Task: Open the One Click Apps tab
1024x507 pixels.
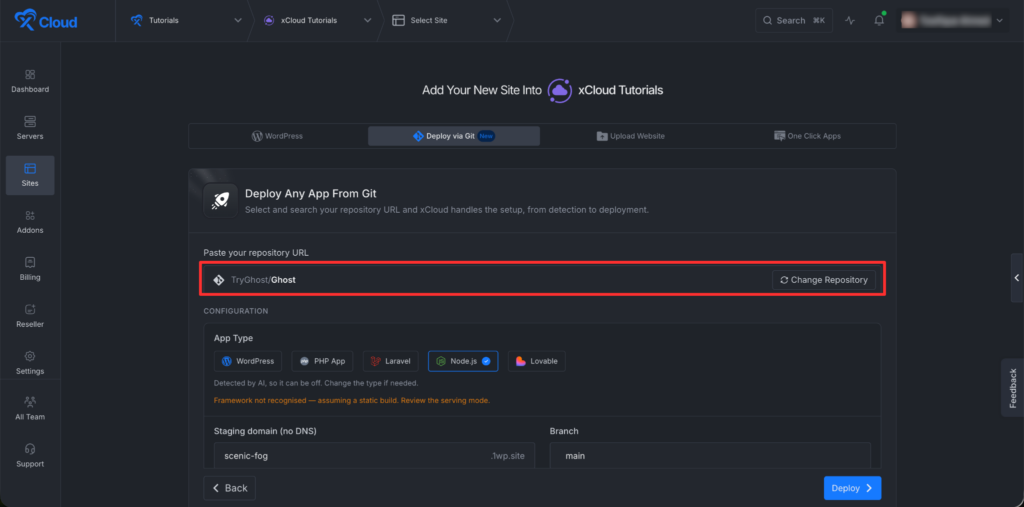Action: coord(807,136)
